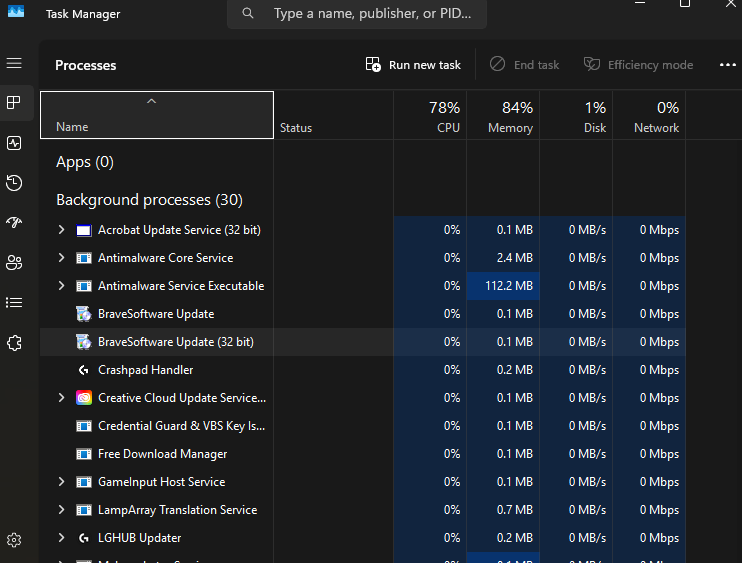Screen dimensions: 742x563
Task: Click Efficiency mode button
Action: (x=638, y=65)
